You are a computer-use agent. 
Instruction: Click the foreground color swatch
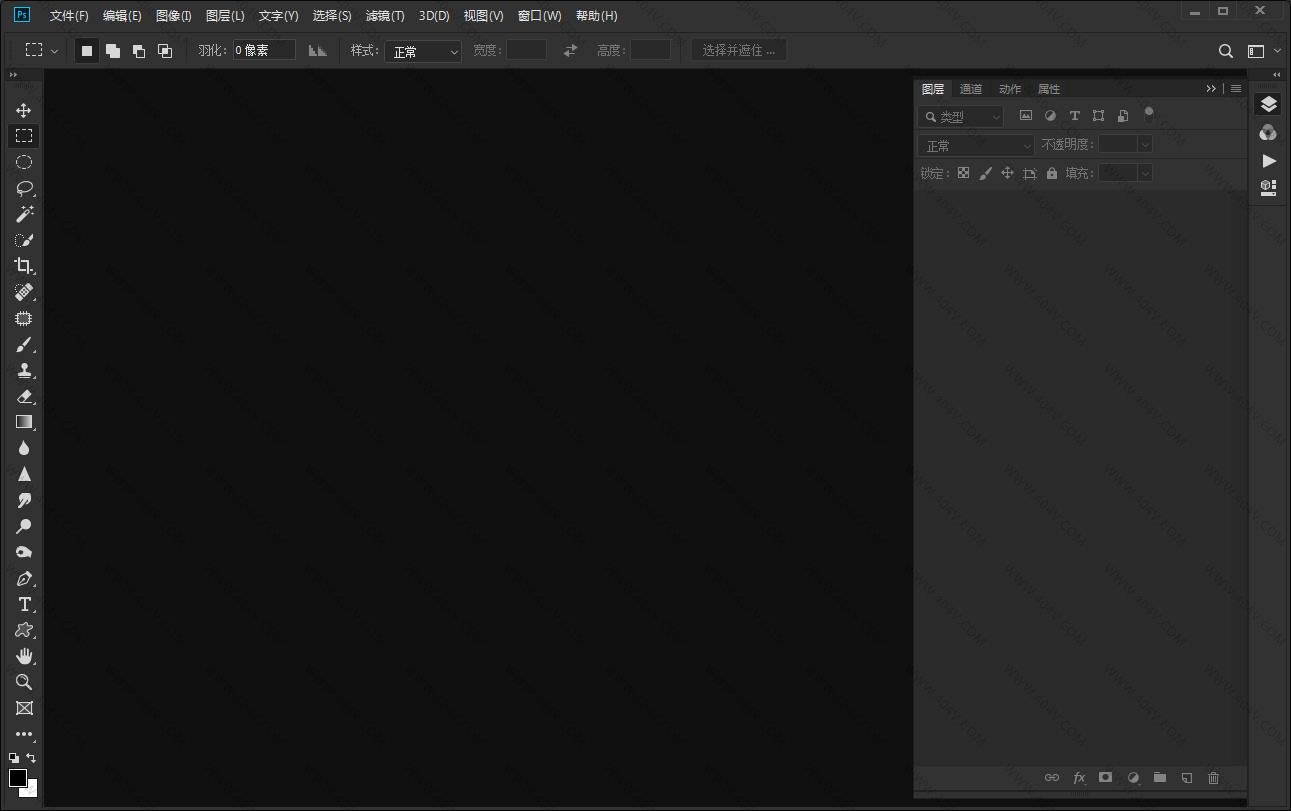tap(18, 777)
